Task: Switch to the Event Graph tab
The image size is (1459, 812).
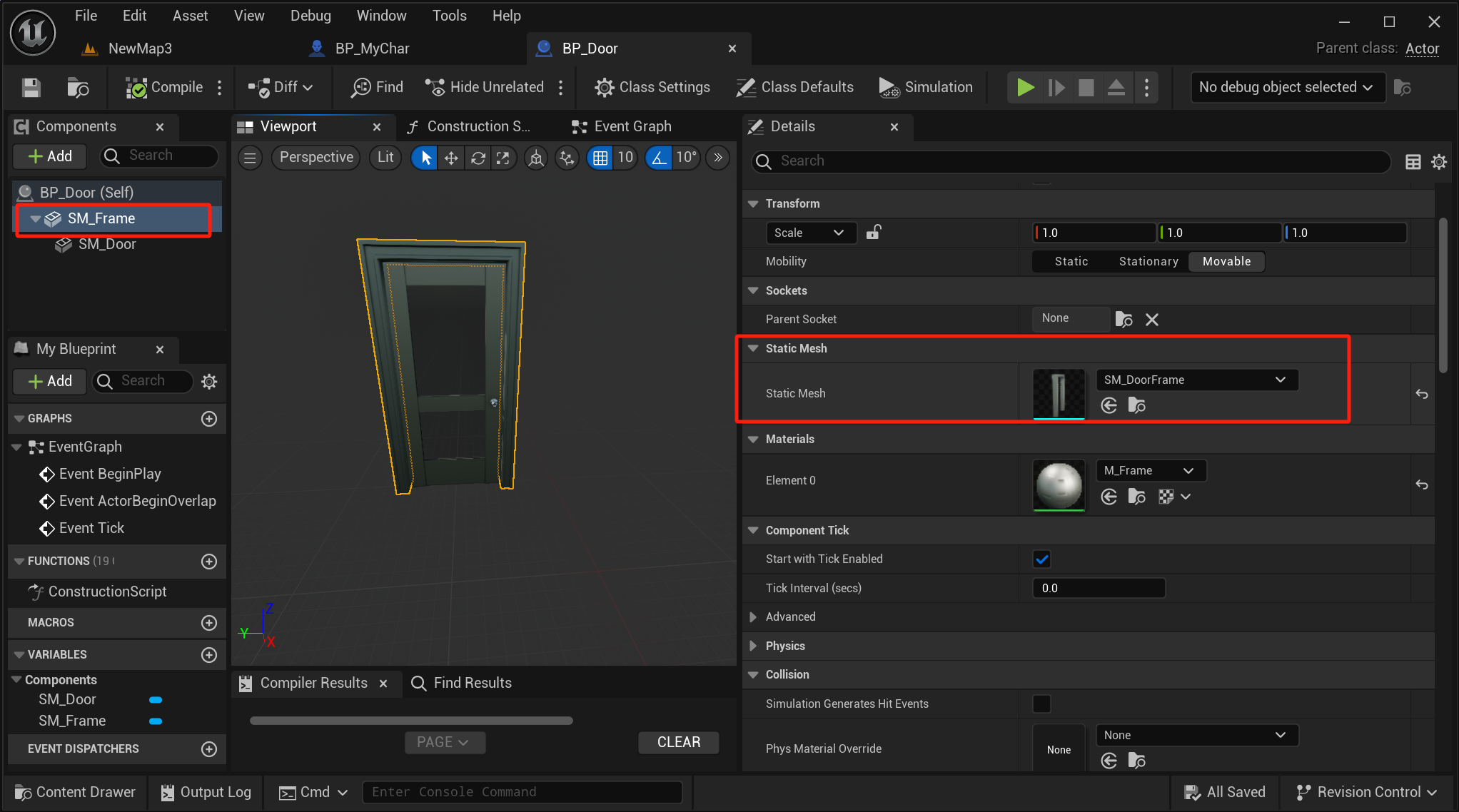Action: click(x=622, y=126)
